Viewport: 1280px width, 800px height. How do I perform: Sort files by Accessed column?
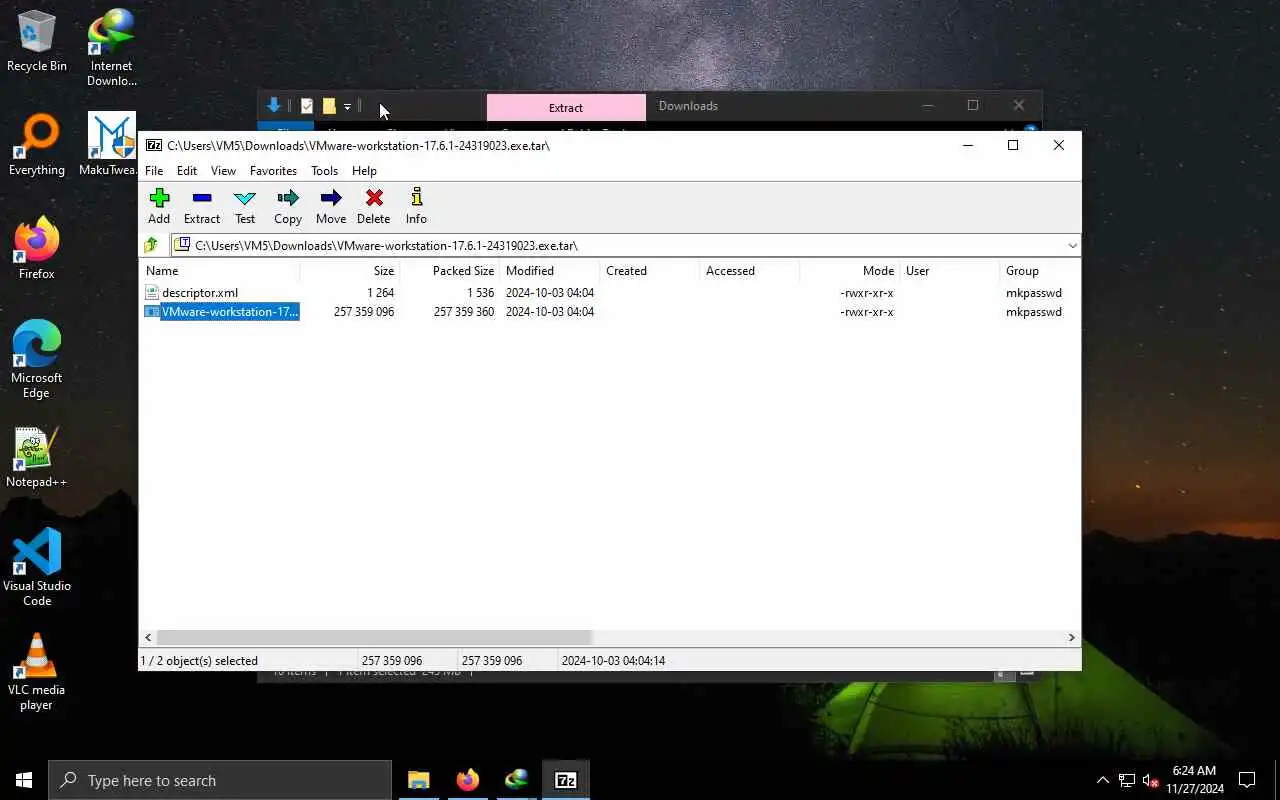point(749,271)
